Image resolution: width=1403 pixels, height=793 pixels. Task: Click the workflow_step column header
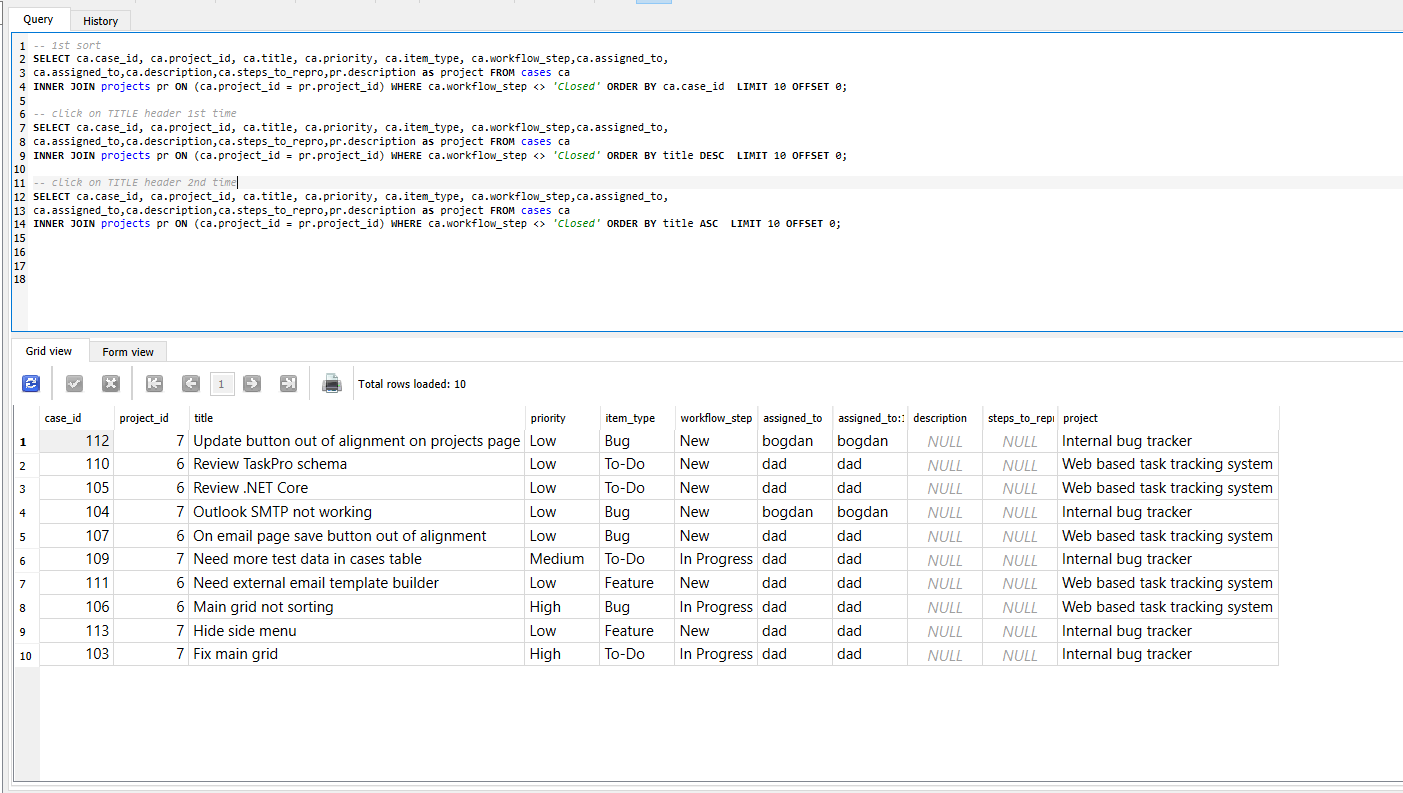tap(715, 418)
